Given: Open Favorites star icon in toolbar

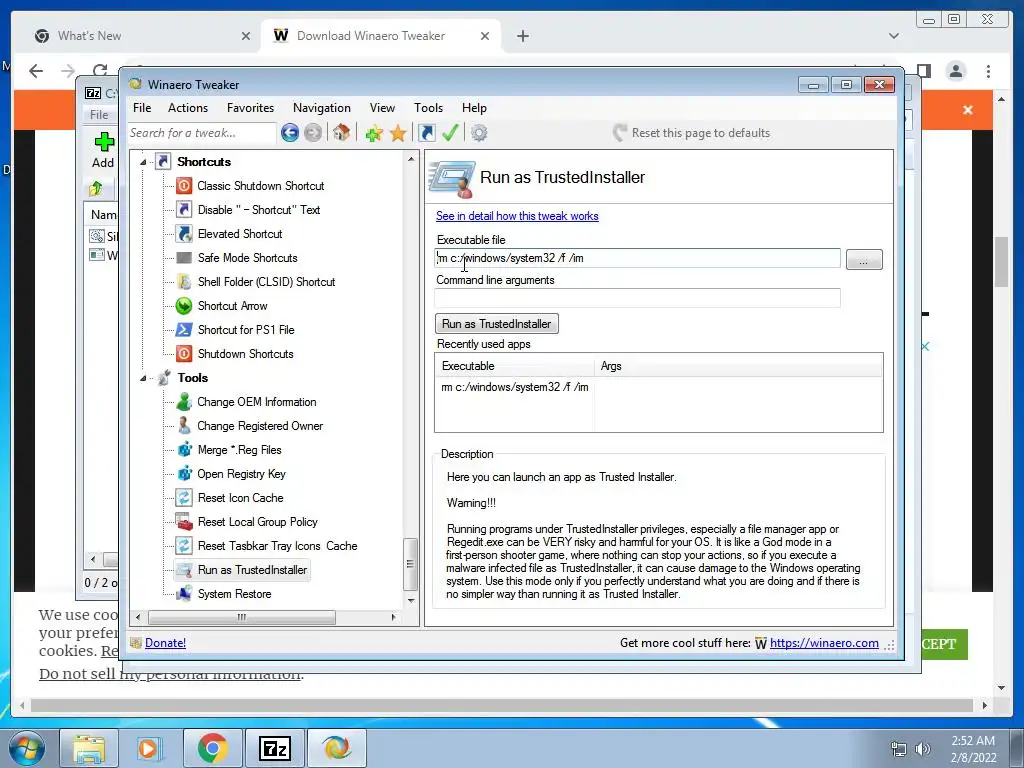Looking at the screenshot, I should pos(398,133).
